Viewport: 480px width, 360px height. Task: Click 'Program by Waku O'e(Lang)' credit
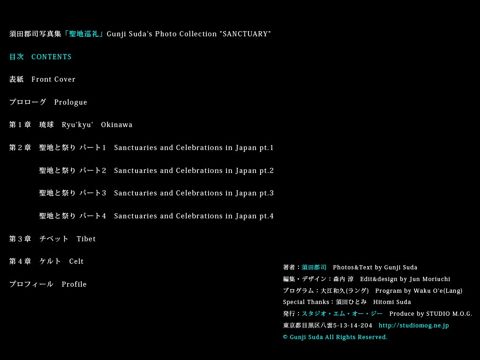tap(419, 291)
